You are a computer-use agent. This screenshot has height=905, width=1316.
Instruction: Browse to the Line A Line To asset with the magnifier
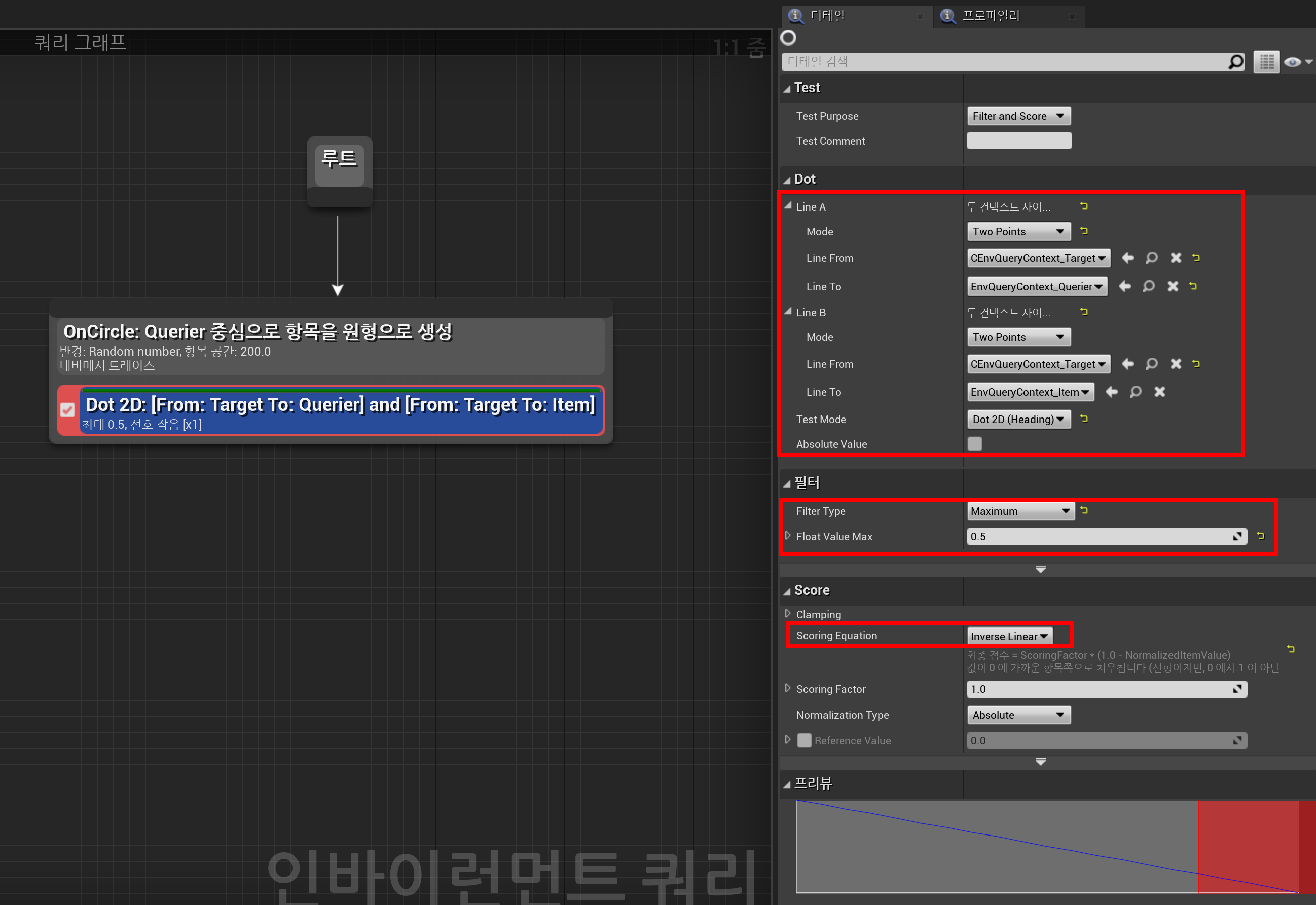point(1148,287)
